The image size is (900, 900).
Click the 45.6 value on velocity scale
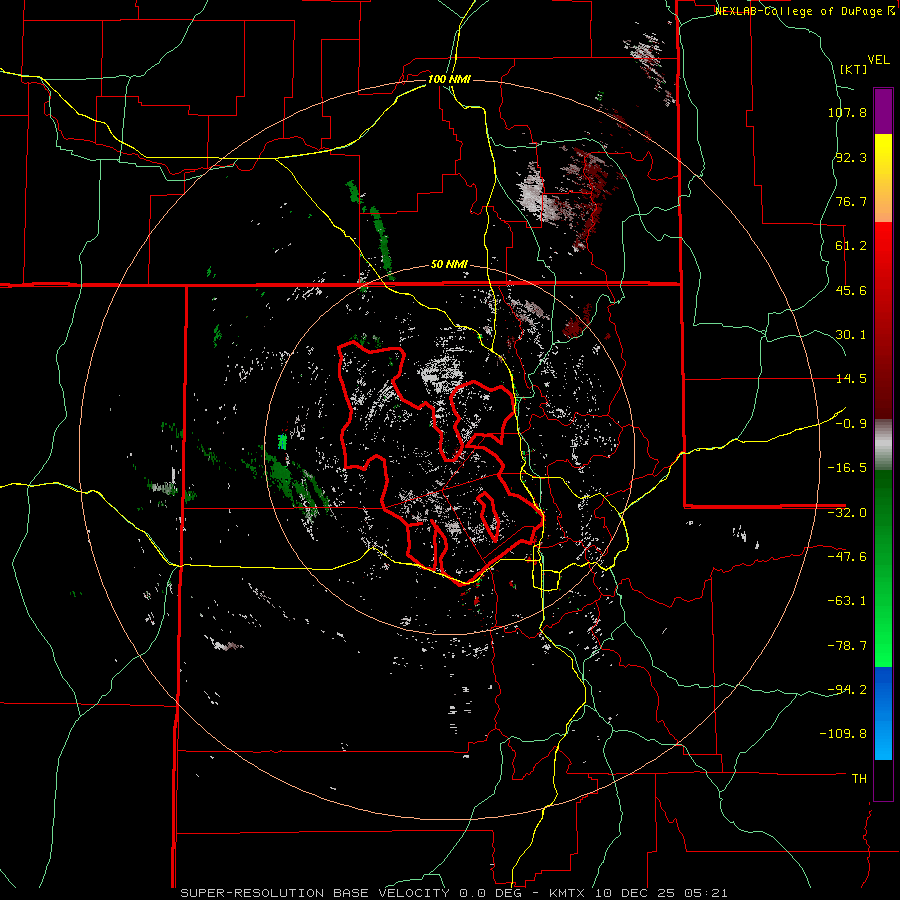(x=851, y=290)
